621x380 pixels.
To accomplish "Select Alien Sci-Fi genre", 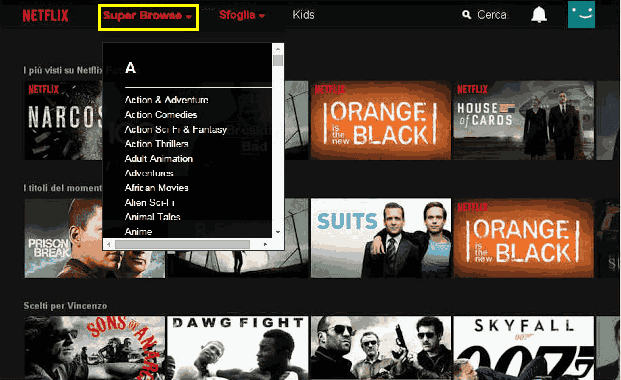I will pyautogui.click(x=149, y=202).
